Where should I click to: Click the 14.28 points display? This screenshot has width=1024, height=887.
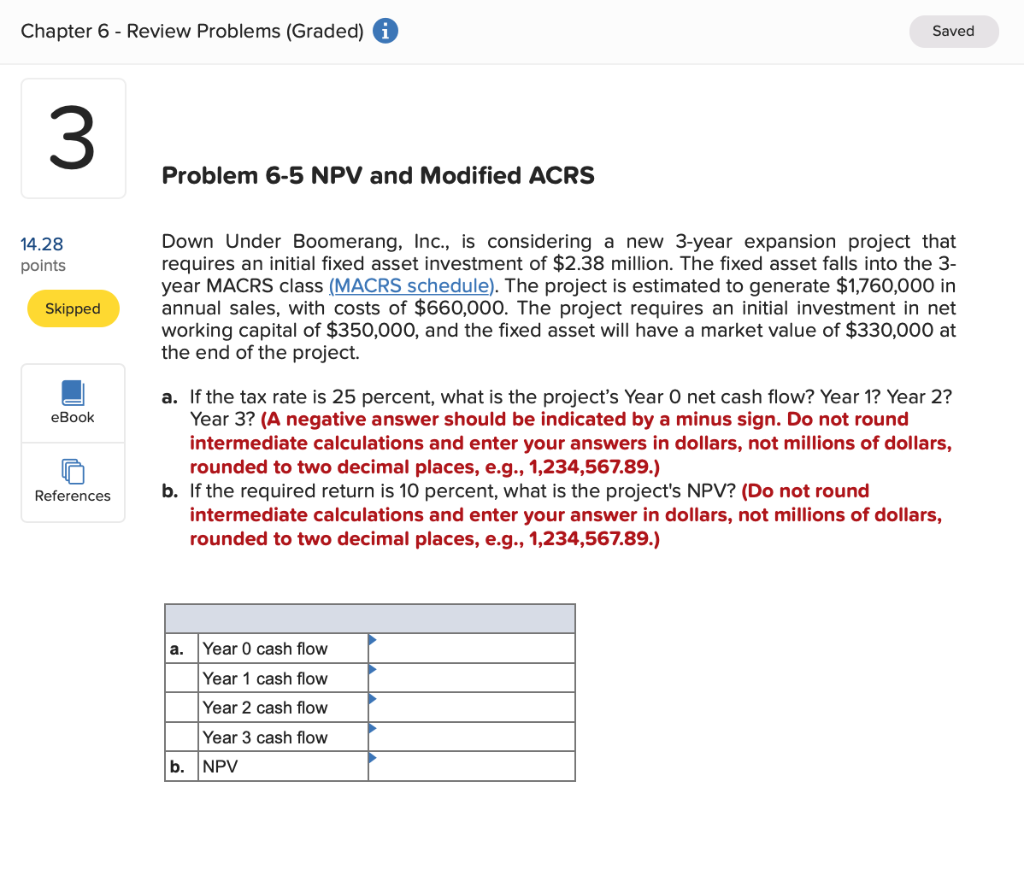click(x=40, y=244)
